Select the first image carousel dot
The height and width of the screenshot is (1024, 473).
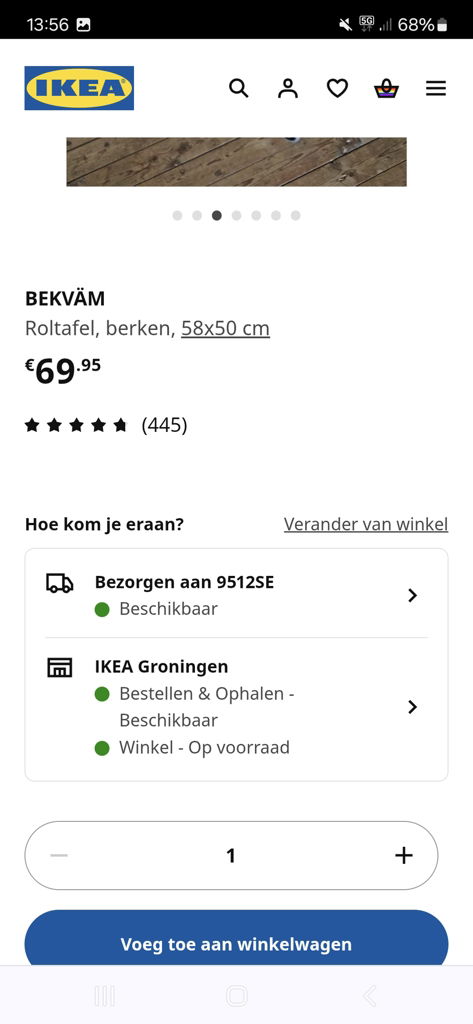(x=177, y=216)
